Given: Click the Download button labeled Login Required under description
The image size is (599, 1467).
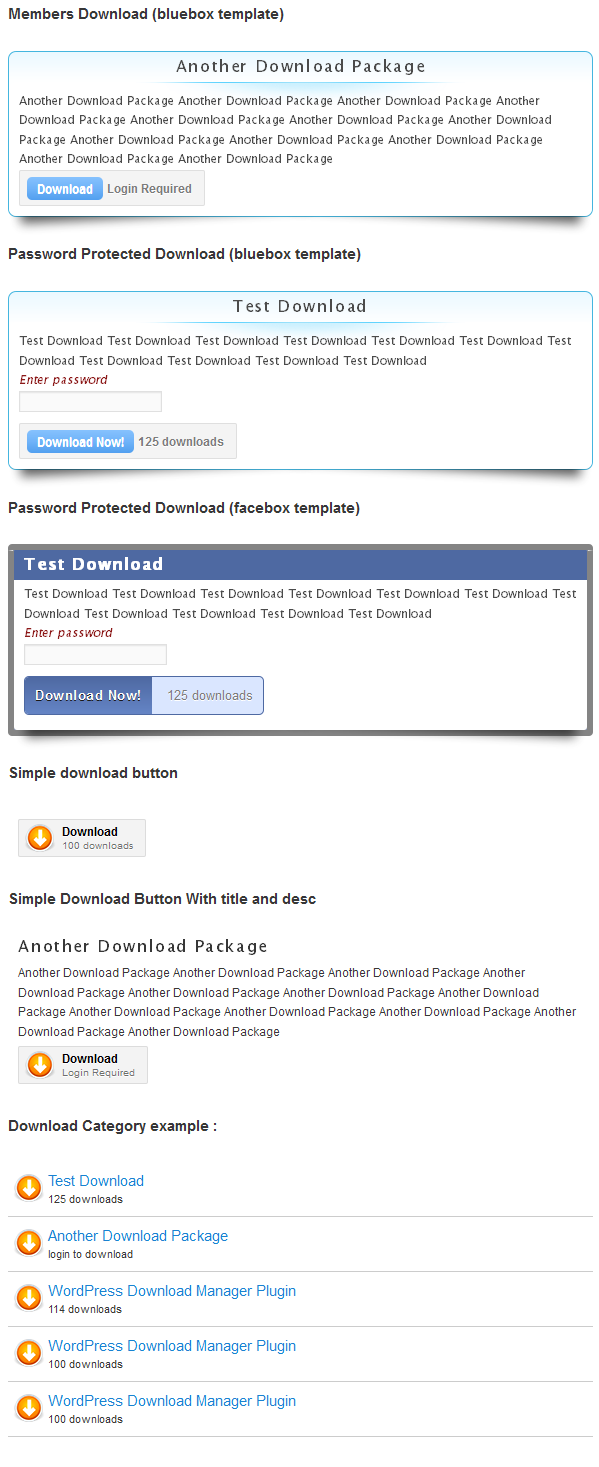Looking at the screenshot, I should [x=83, y=1065].
